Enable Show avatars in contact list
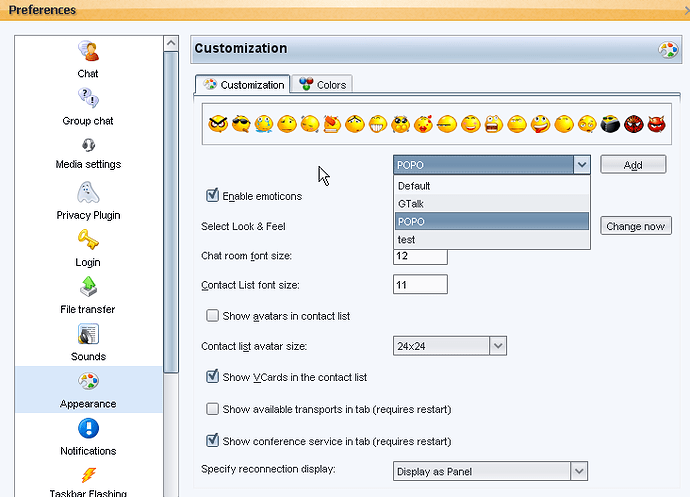Screen dimensions: 690x497 (x=212, y=316)
